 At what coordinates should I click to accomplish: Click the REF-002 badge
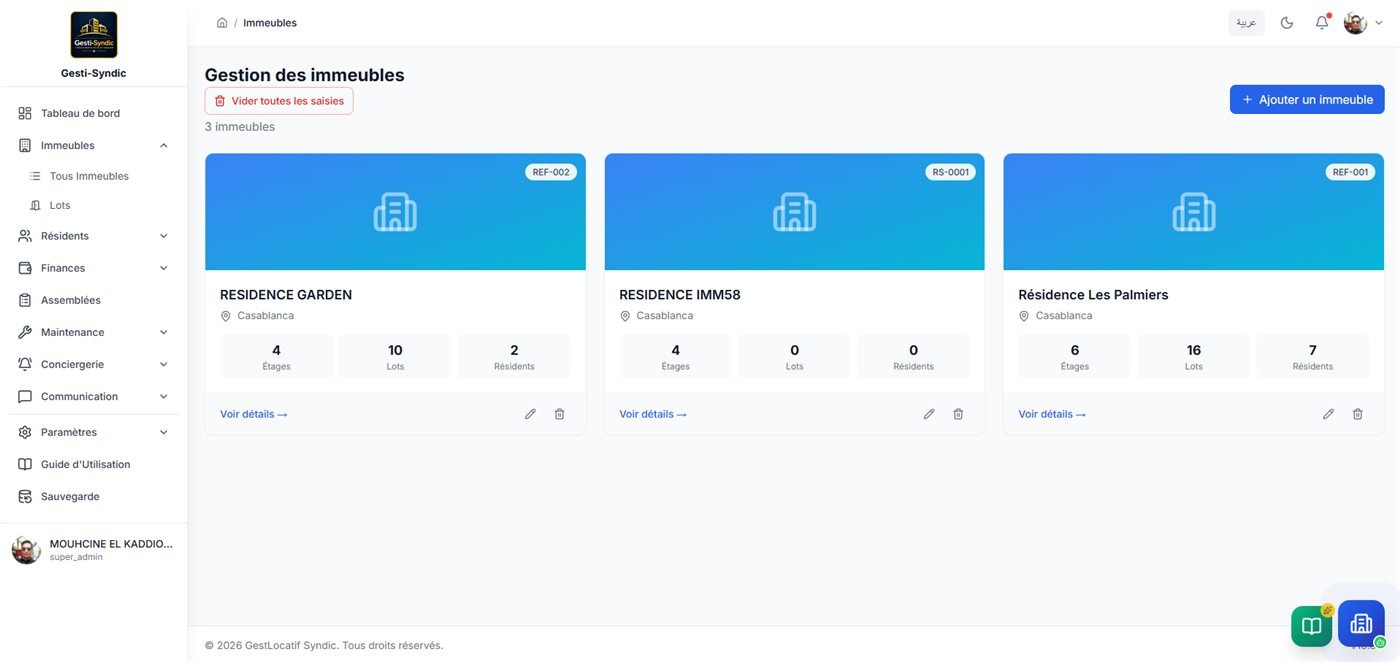tap(551, 172)
